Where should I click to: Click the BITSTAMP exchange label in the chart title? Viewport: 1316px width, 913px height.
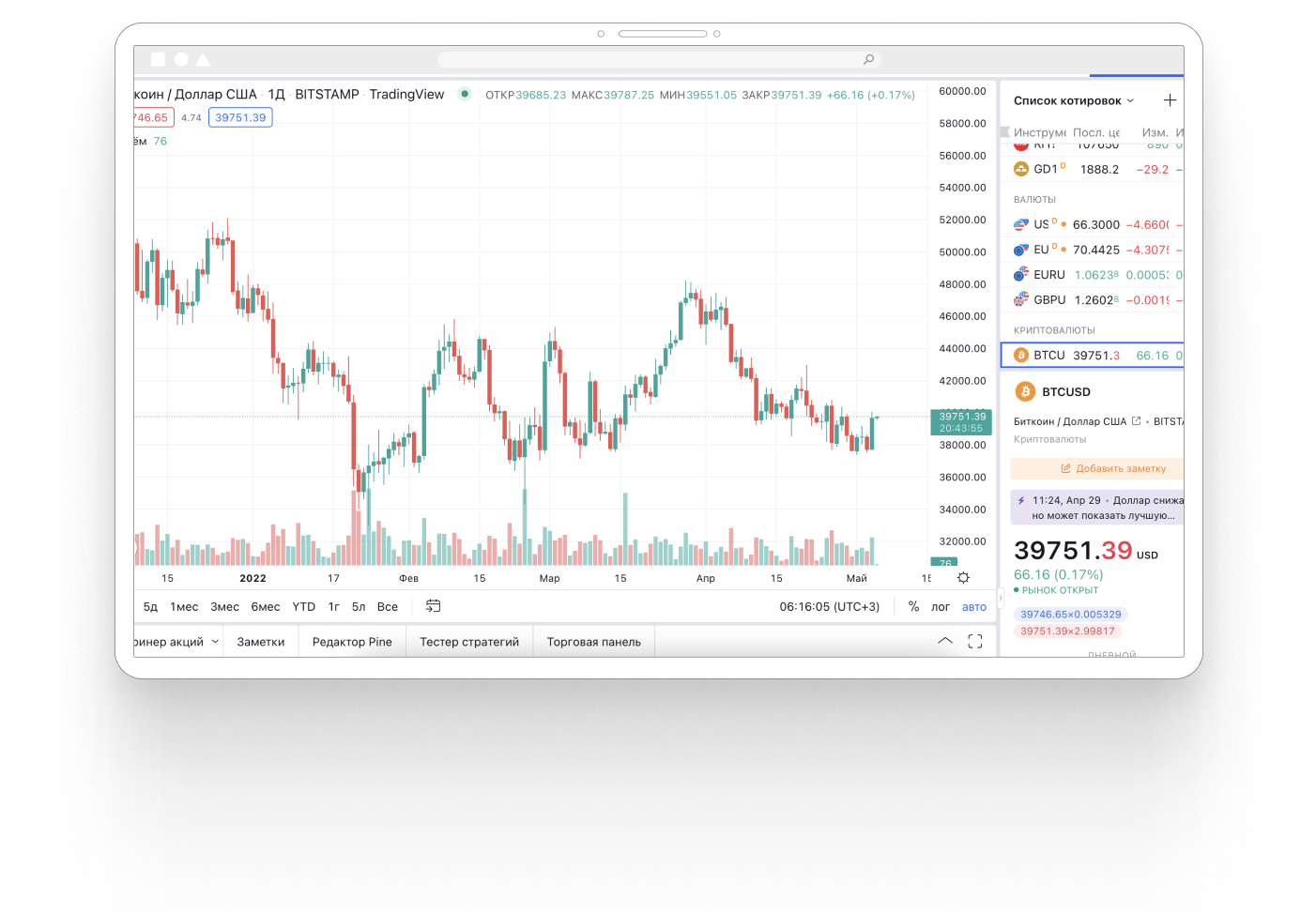(x=327, y=95)
